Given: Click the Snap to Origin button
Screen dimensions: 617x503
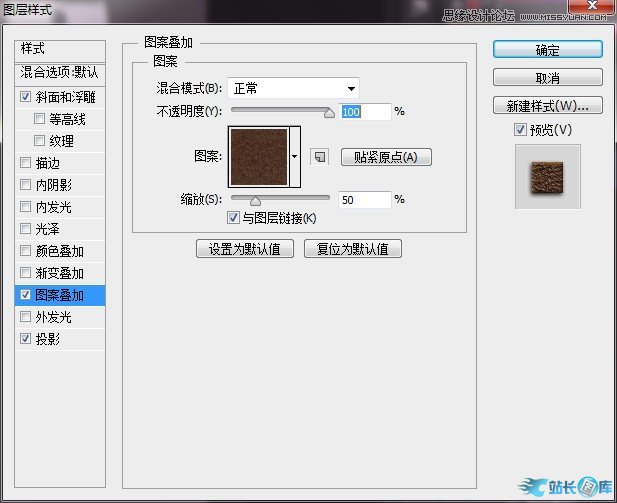Looking at the screenshot, I should coord(386,157).
